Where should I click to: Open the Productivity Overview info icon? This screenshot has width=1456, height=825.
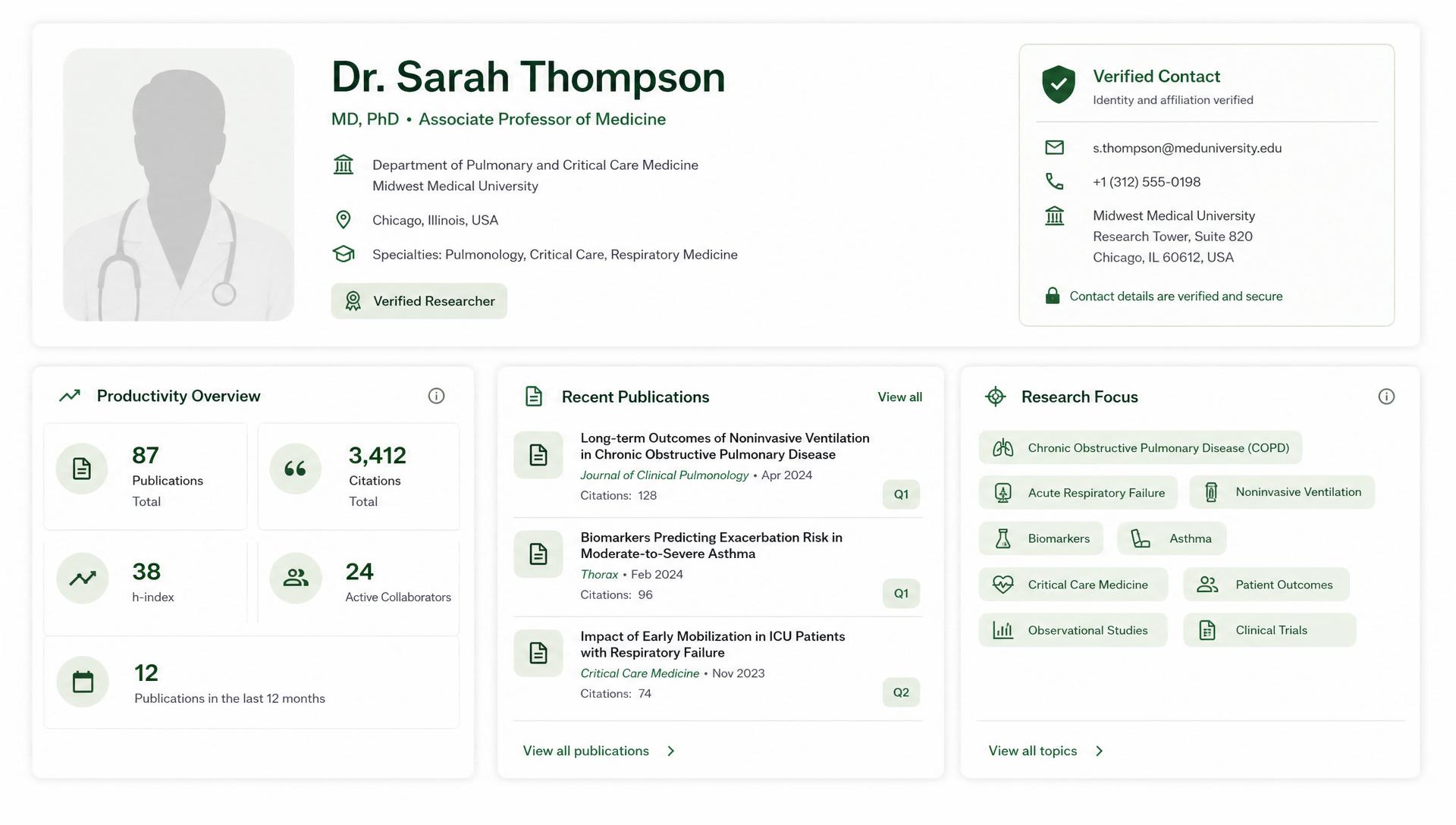[436, 396]
